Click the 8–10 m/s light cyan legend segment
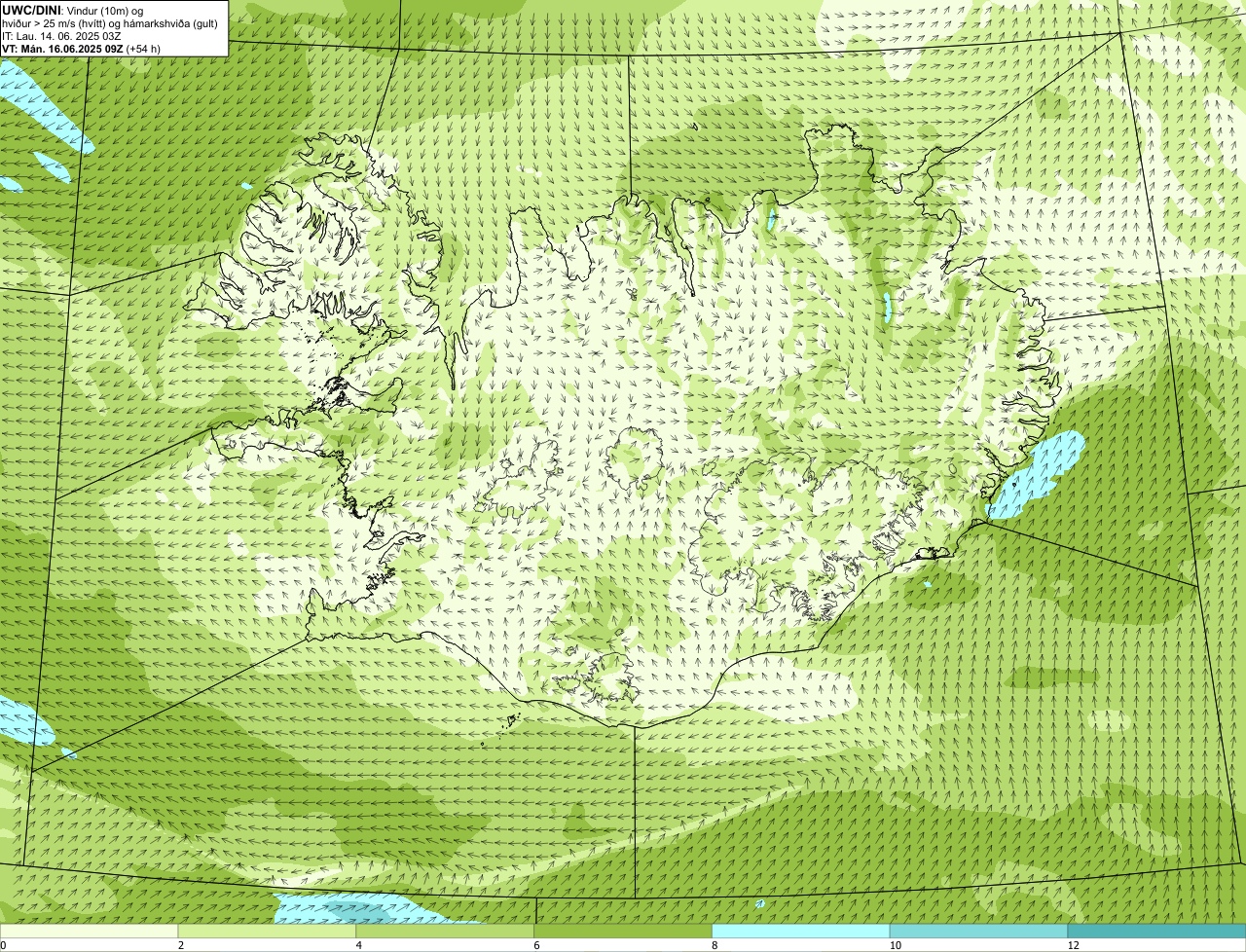Viewport: 1246px width, 952px height. 801,932
